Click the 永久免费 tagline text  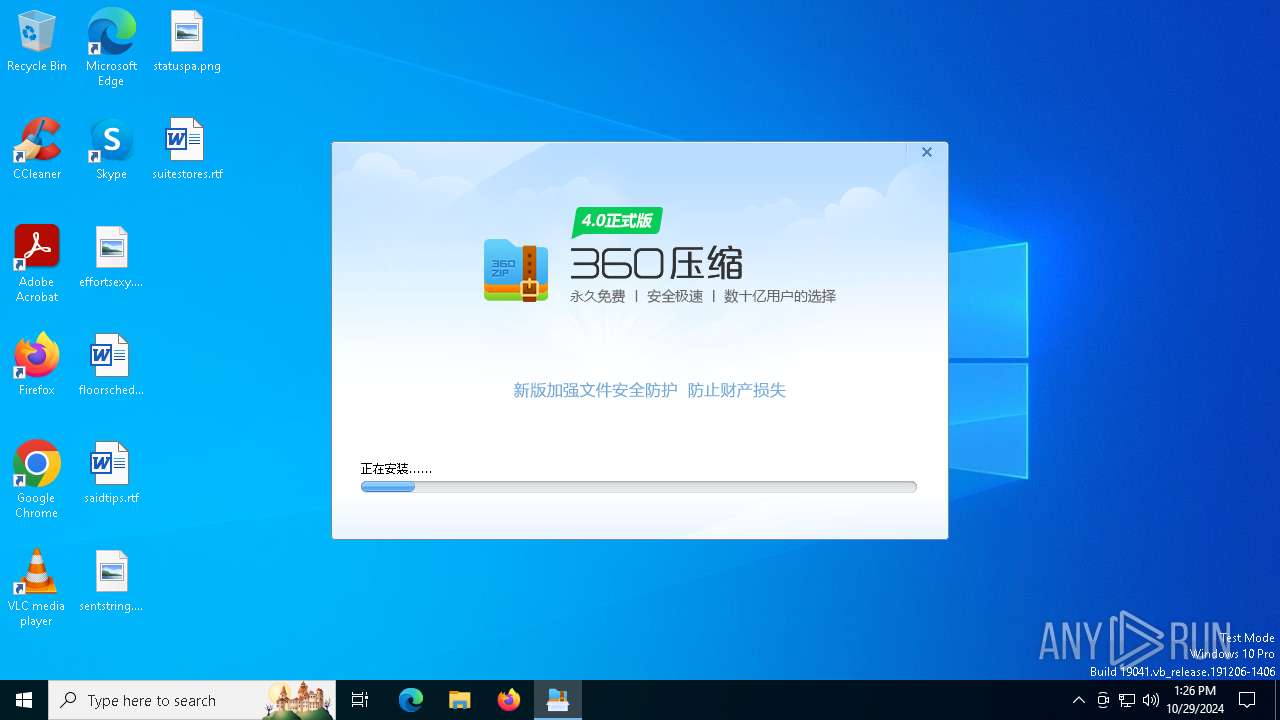click(x=598, y=296)
